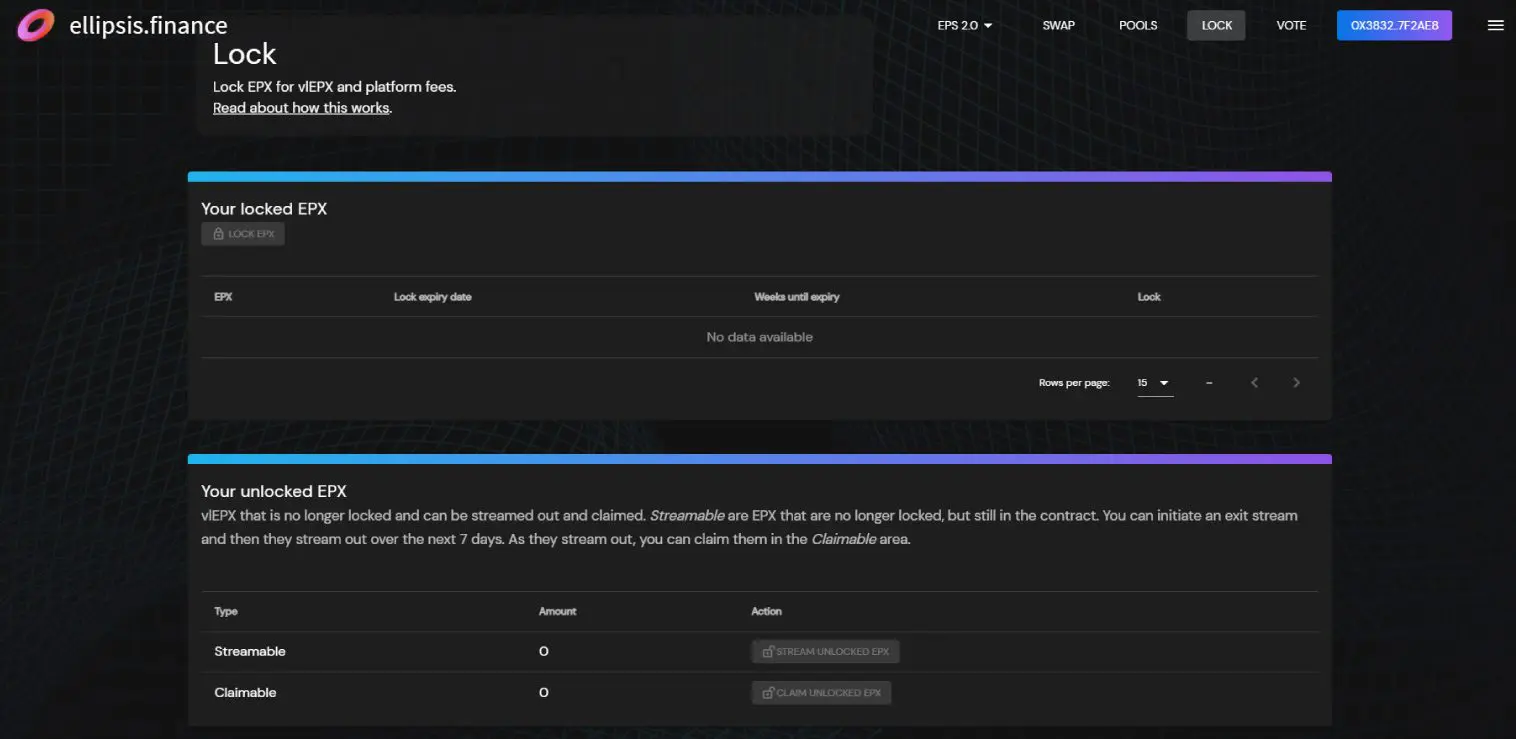Click CLAIM UNLOCKED EPX button
Screen dimensions: 1516x739
pyautogui.click(x=821, y=693)
